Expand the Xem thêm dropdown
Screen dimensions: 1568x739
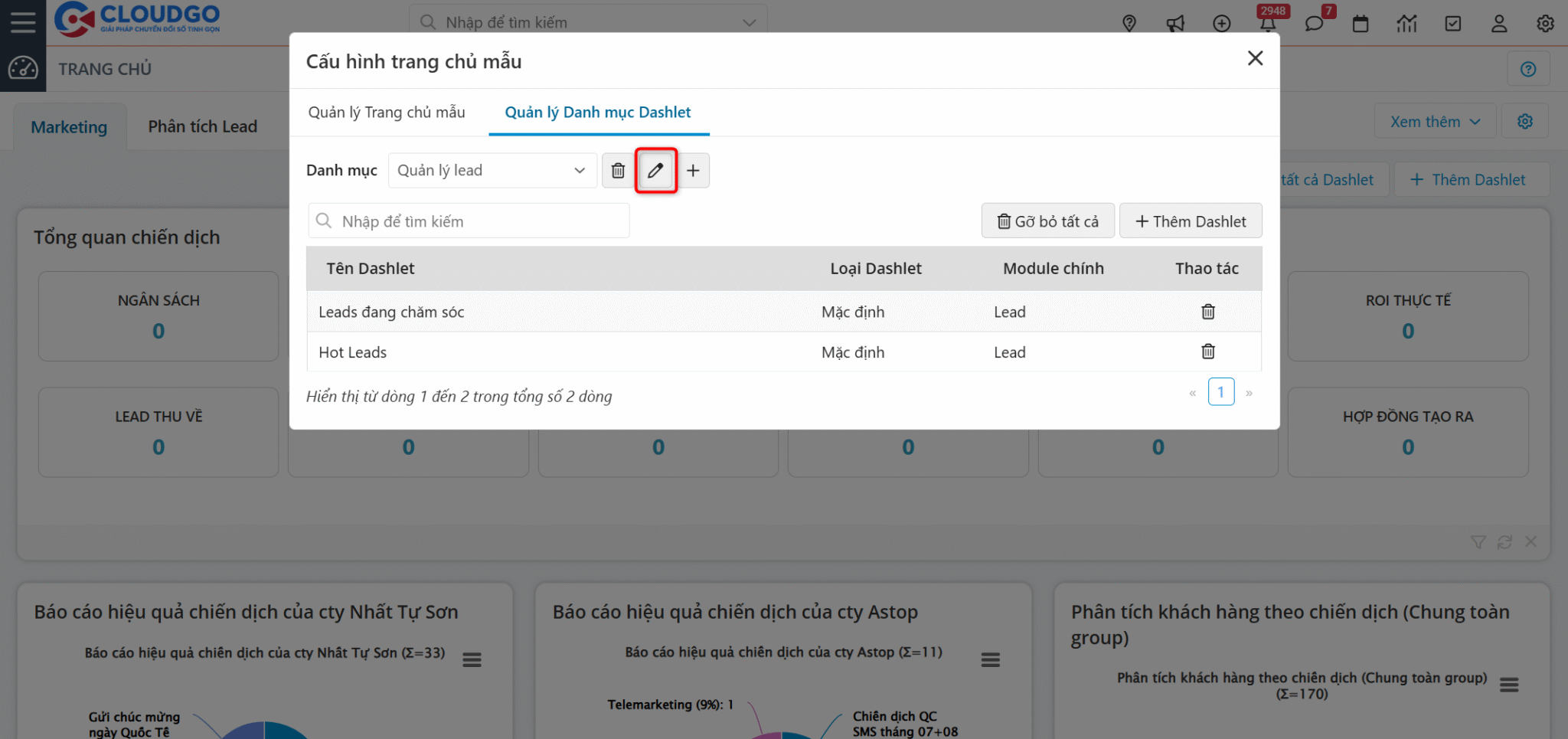point(1436,122)
